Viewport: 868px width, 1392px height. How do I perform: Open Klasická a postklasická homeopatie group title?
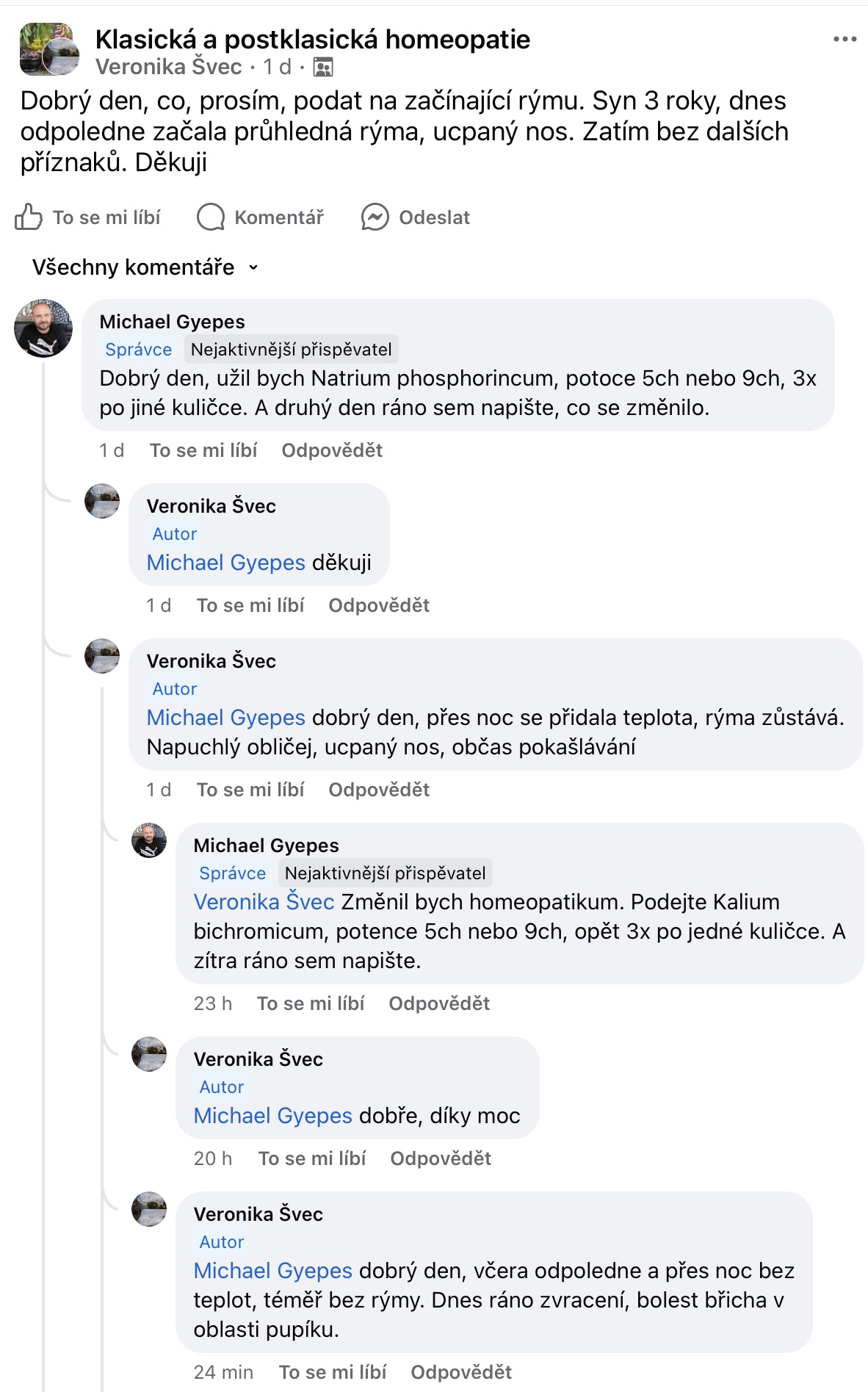pos(313,40)
